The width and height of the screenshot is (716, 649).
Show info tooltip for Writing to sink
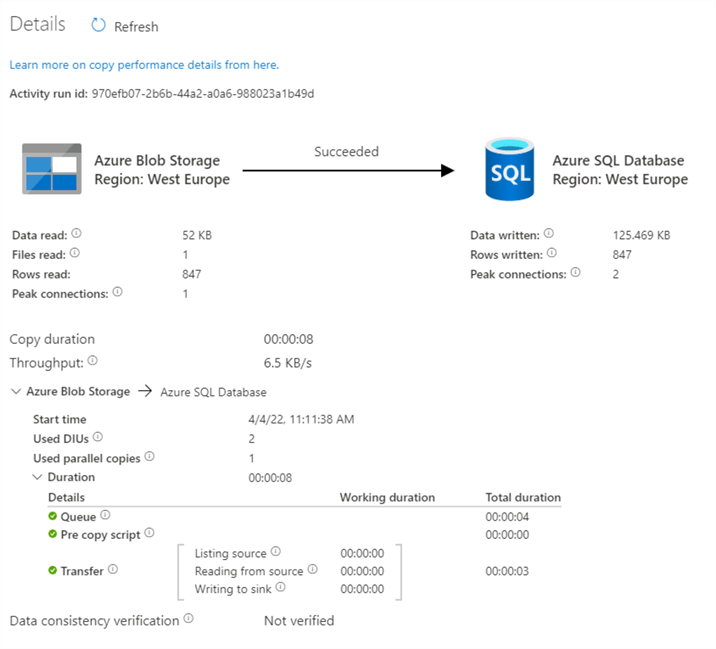click(x=280, y=587)
